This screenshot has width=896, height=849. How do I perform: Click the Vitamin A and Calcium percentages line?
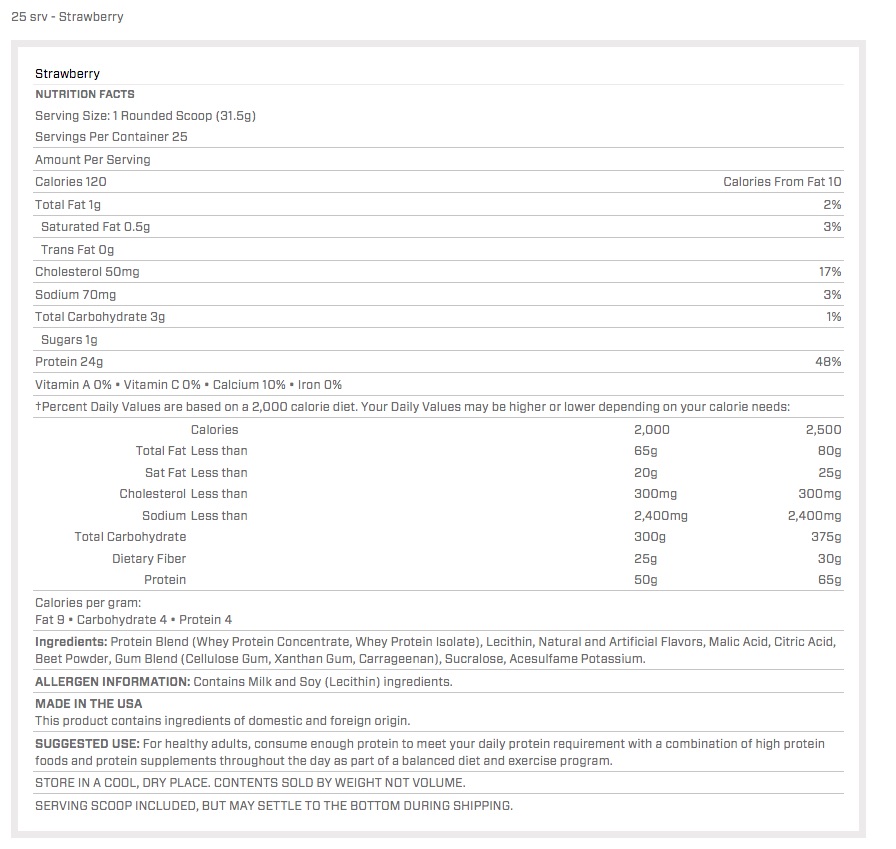[188, 385]
